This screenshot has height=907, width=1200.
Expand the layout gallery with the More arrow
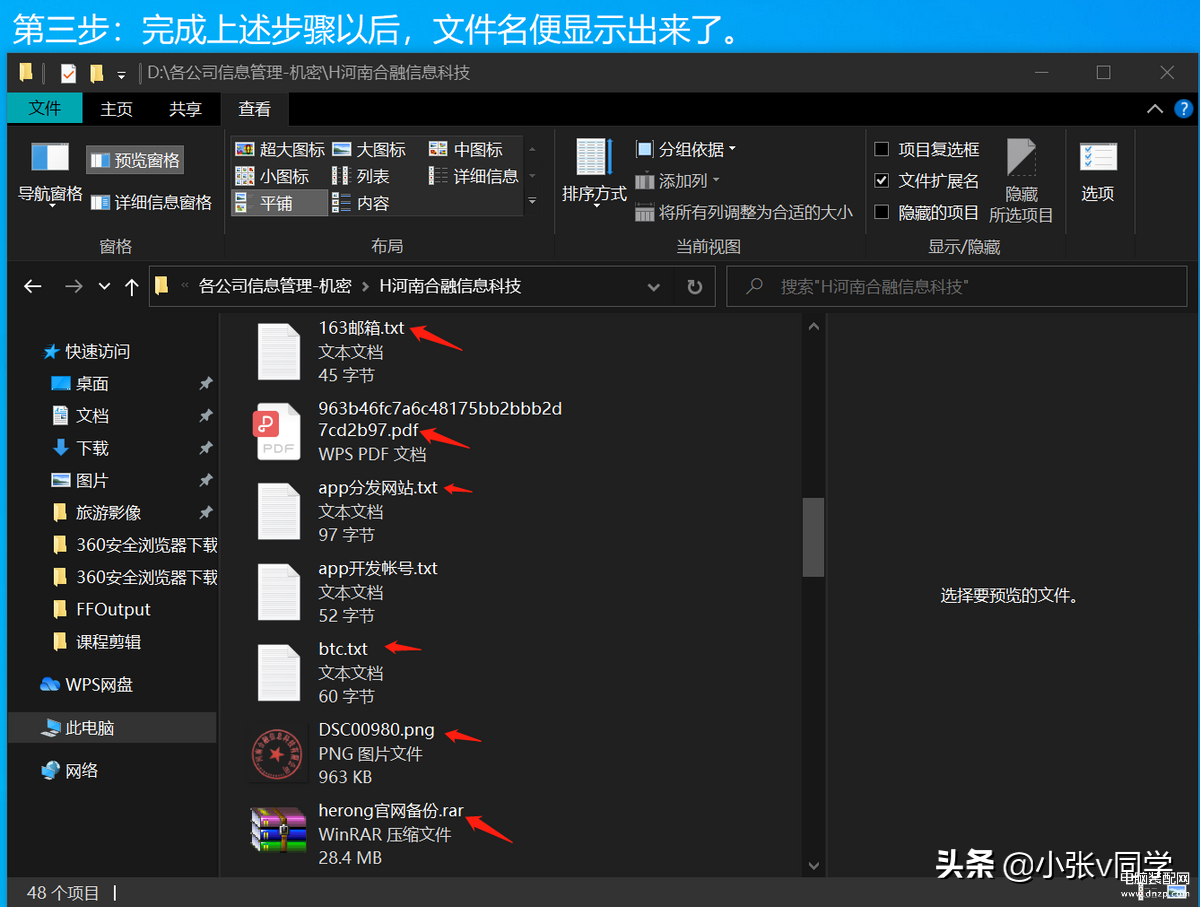coord(532,203)
